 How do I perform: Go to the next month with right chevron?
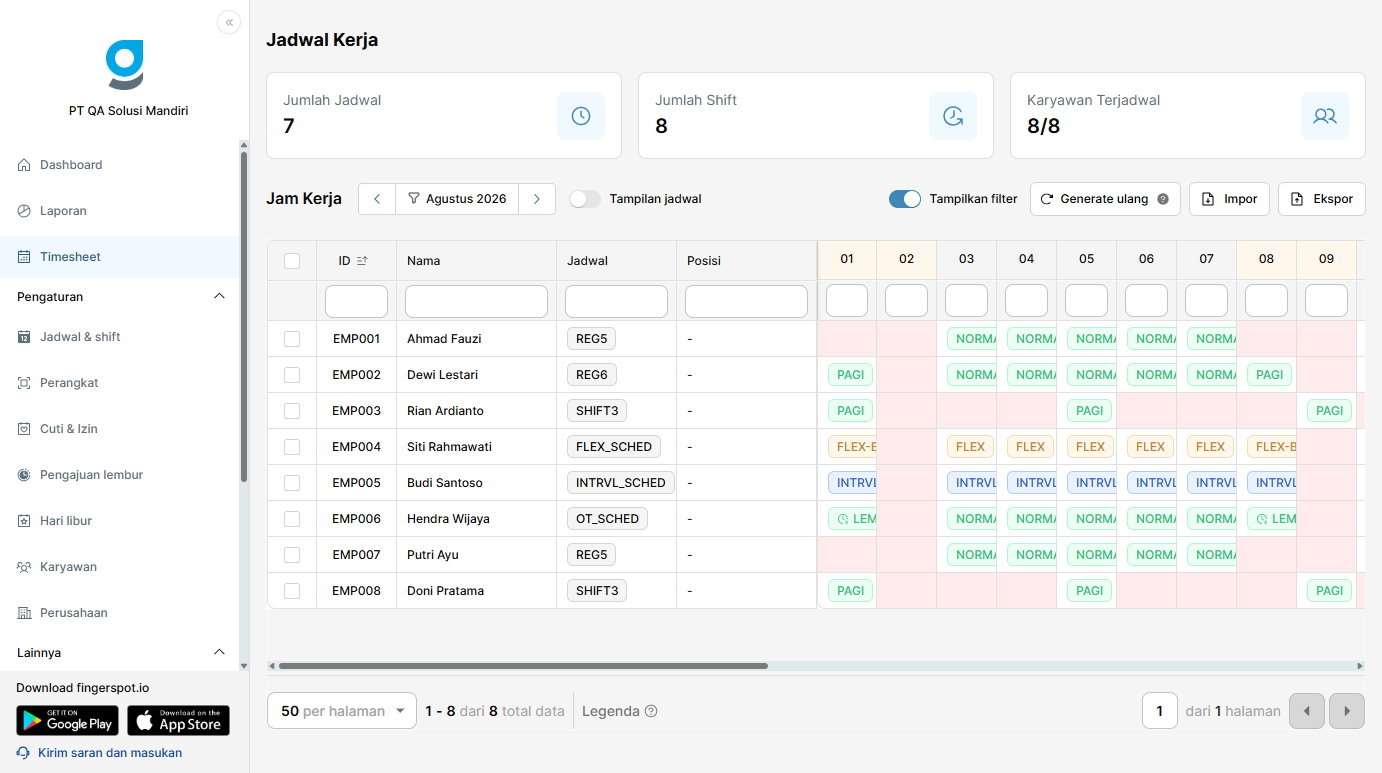tap(537, 199)
